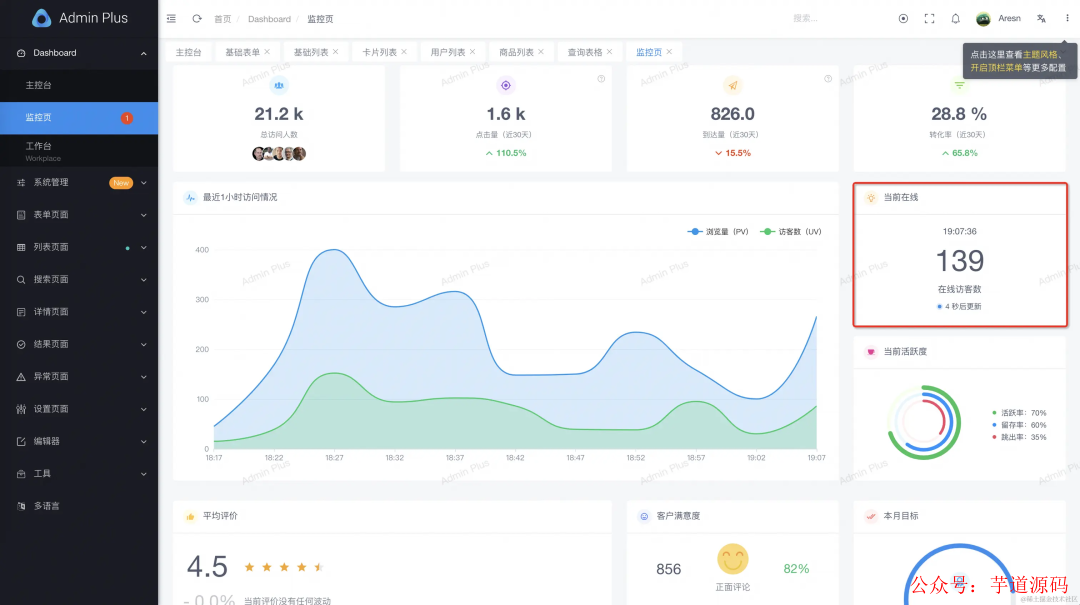Click the 编辑器 edit icon
Viewport: 1080px width, 605px height.
click(x=21, y=442)
